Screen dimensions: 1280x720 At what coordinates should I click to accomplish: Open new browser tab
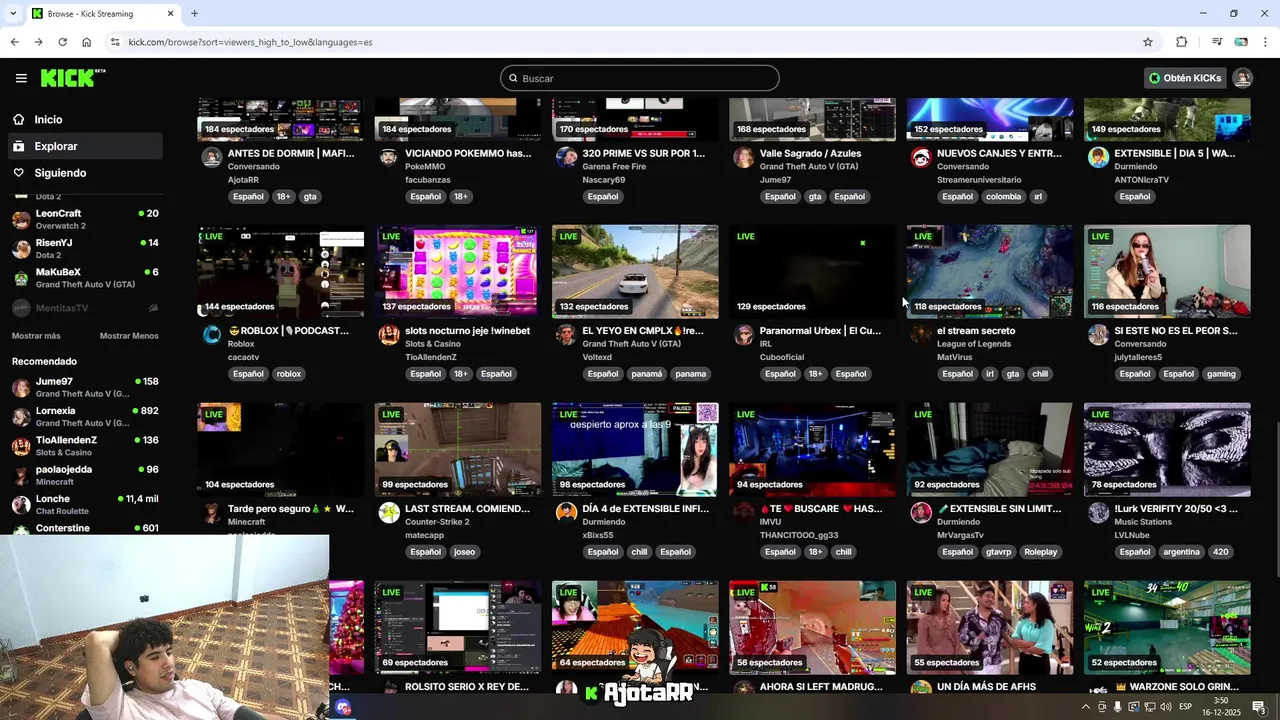click(x=194, y=14)
